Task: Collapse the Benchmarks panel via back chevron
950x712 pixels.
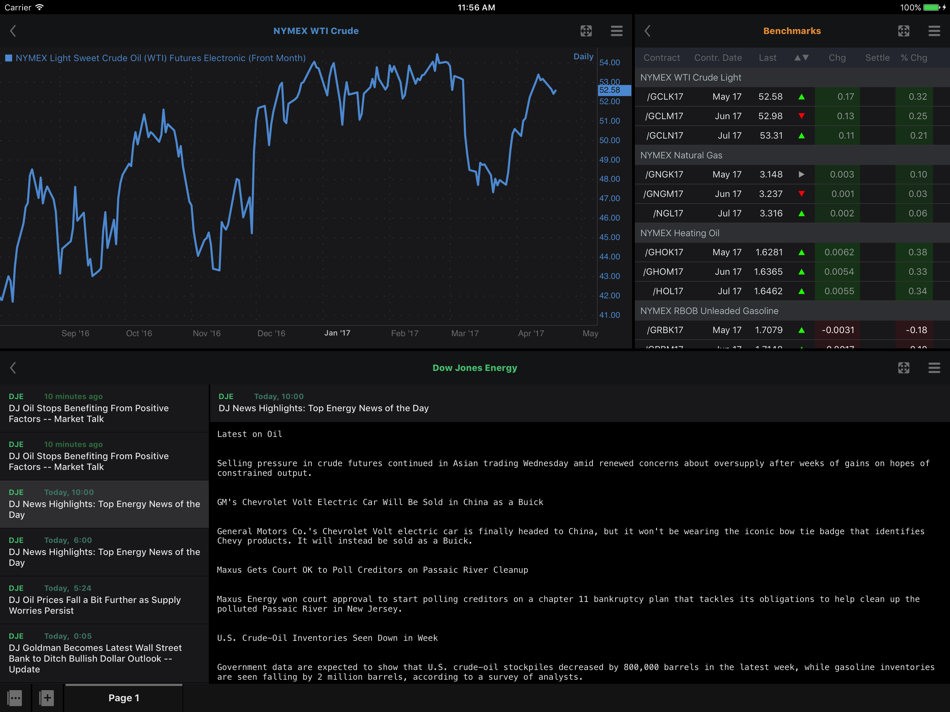Action: tap(647, 30)
